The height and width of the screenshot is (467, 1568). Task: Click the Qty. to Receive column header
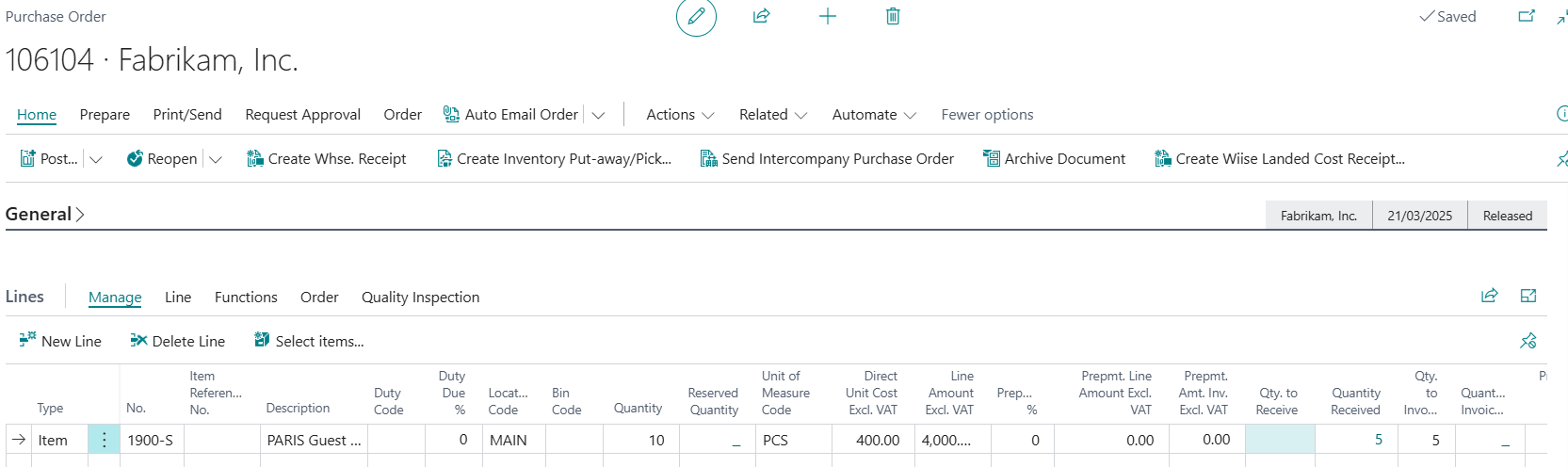click(1277, 401)
